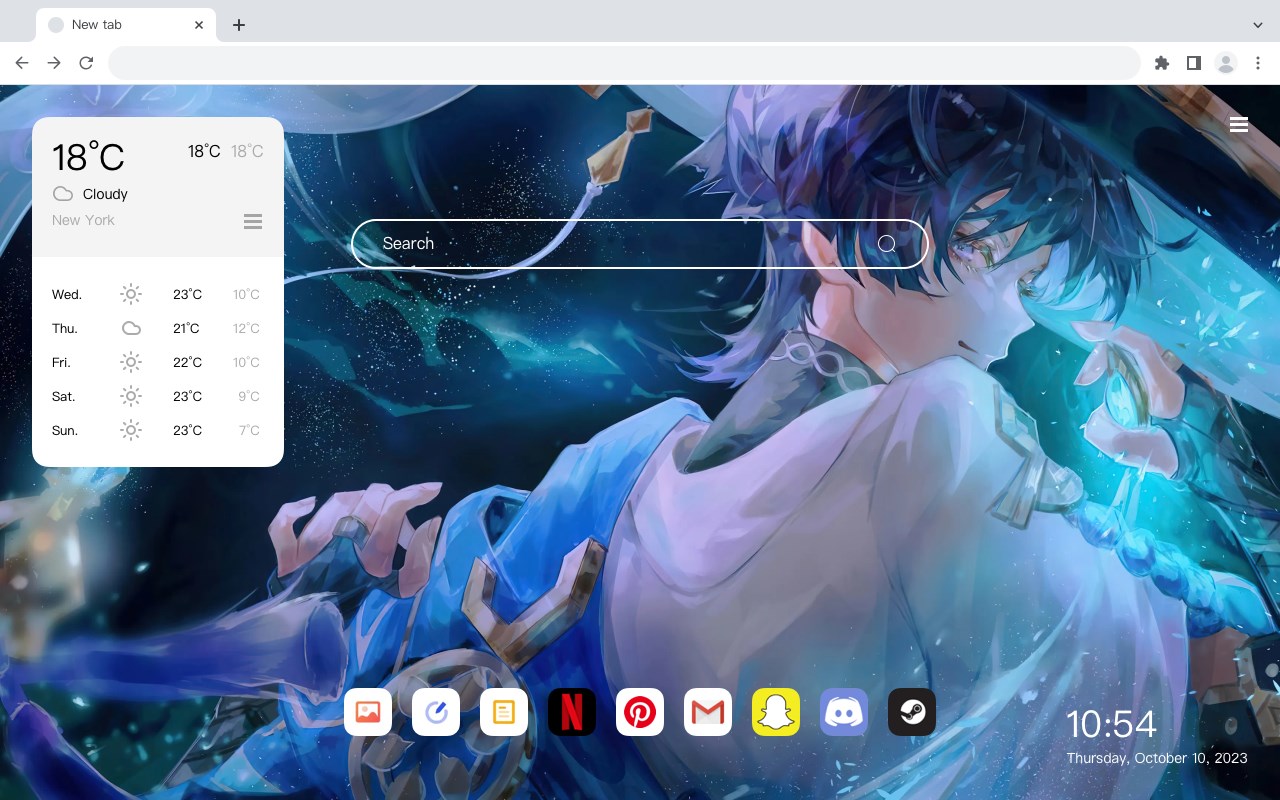The image size is (1280, 800).
Task: Open the wallpaper gallery image icon
Action: pos(368,712)
